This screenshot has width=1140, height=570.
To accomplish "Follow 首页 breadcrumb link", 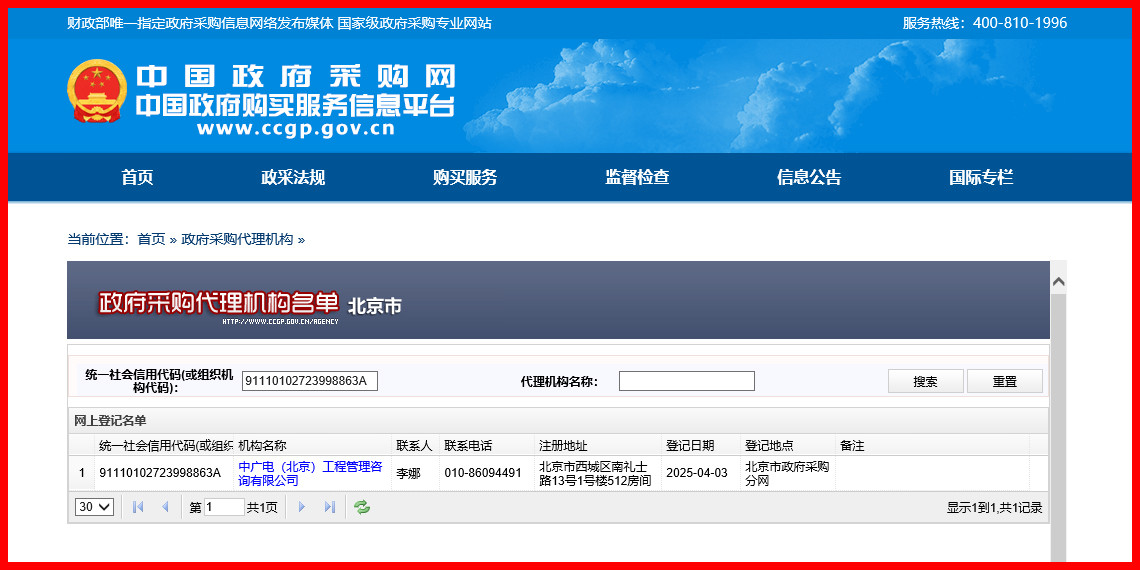I will 151,239.
